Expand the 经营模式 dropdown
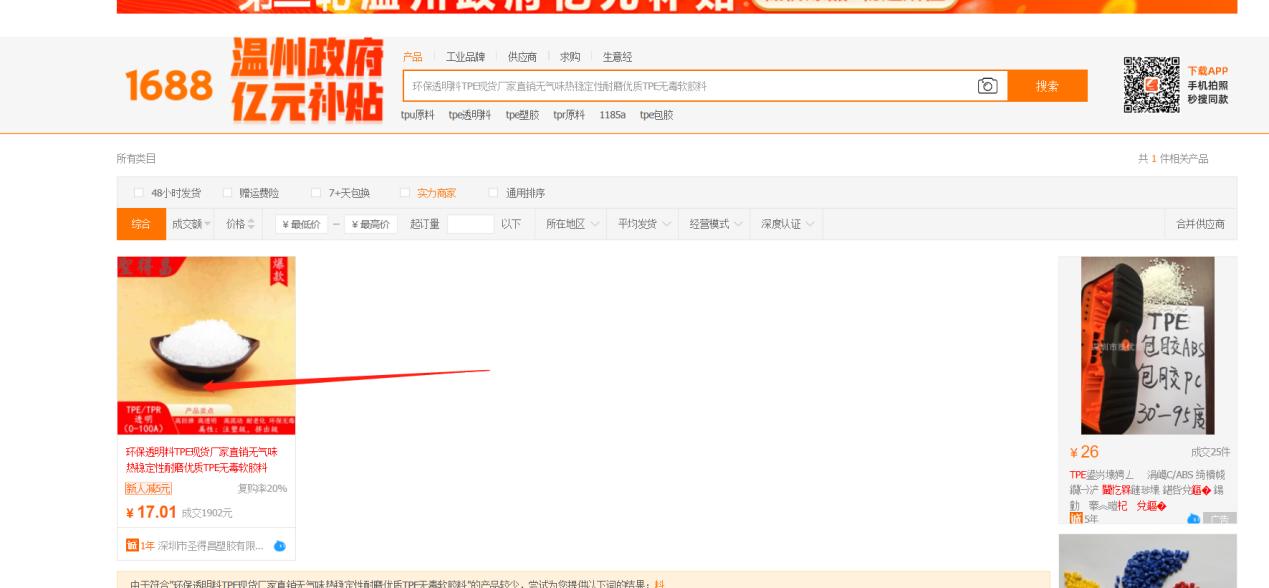Viewport: 1269px width, 588px height. pos(715,225)
